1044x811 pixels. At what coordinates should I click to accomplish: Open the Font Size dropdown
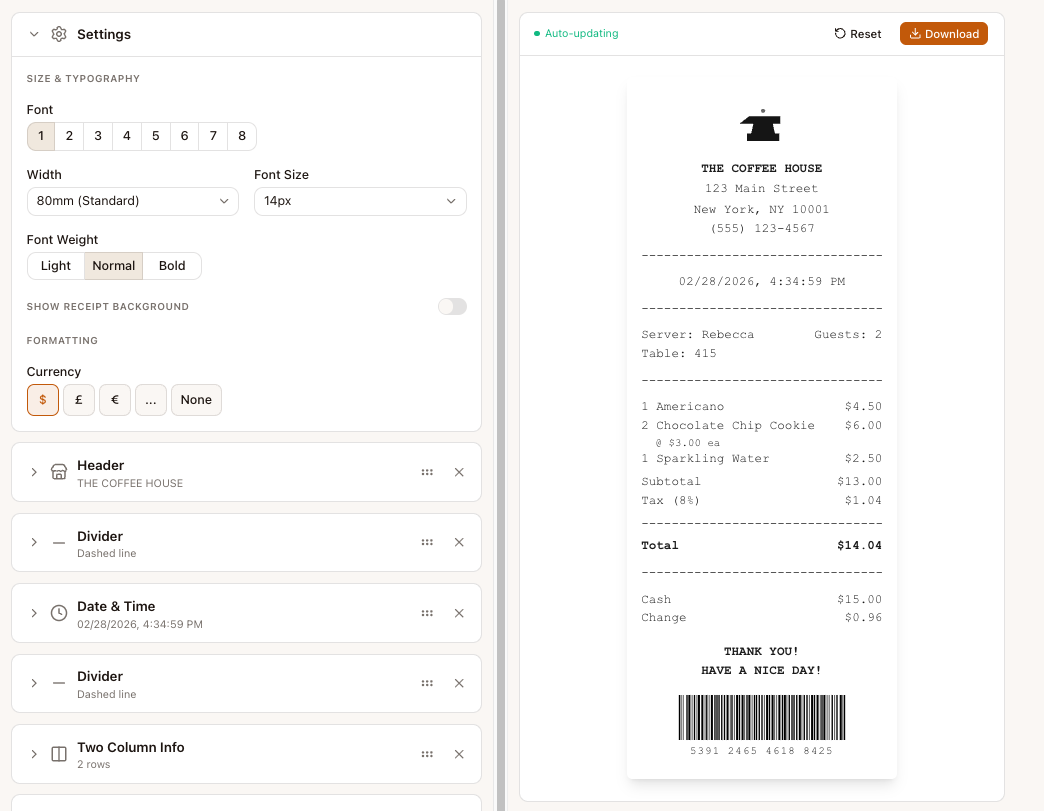(360, 201)
